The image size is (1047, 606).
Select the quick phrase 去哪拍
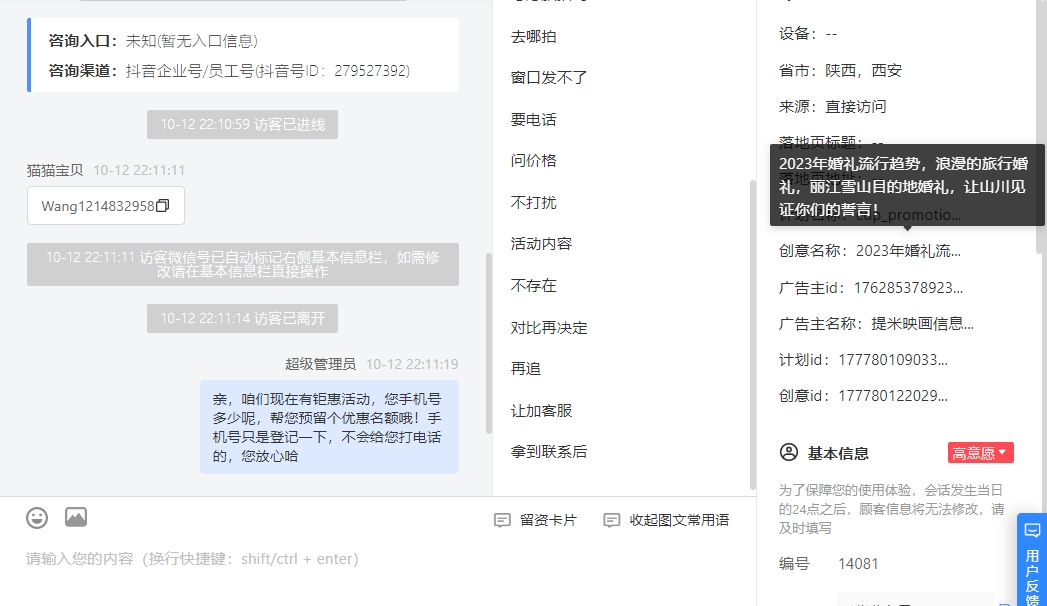coord(534,37)
